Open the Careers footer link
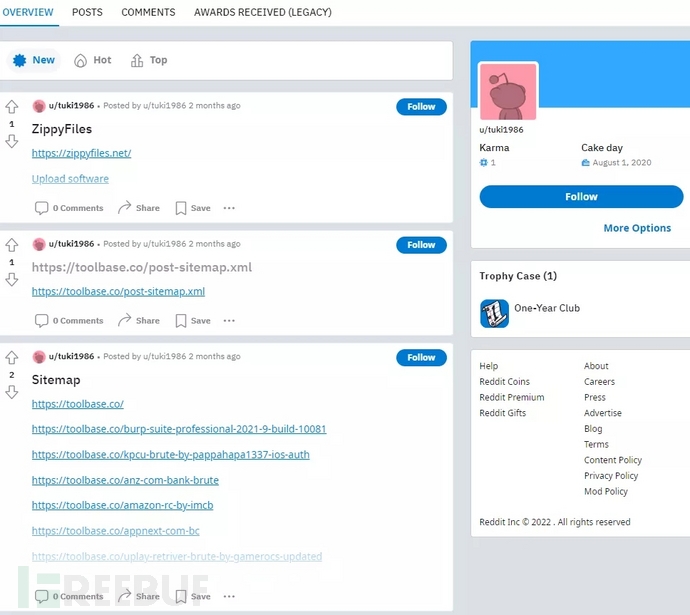Screen dimensions: 690x615 pos(599,381)
